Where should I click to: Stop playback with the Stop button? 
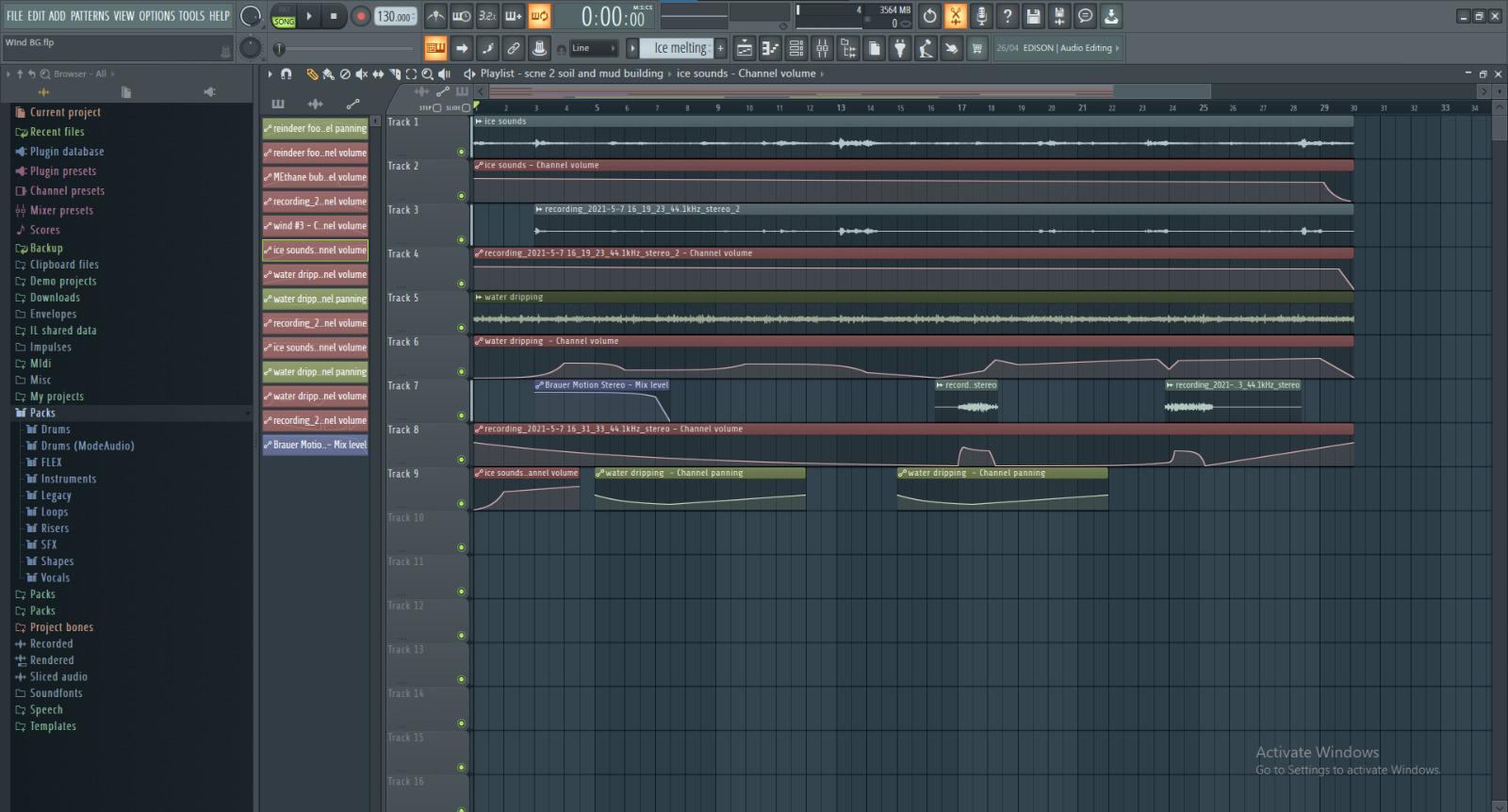pos(334,16)
